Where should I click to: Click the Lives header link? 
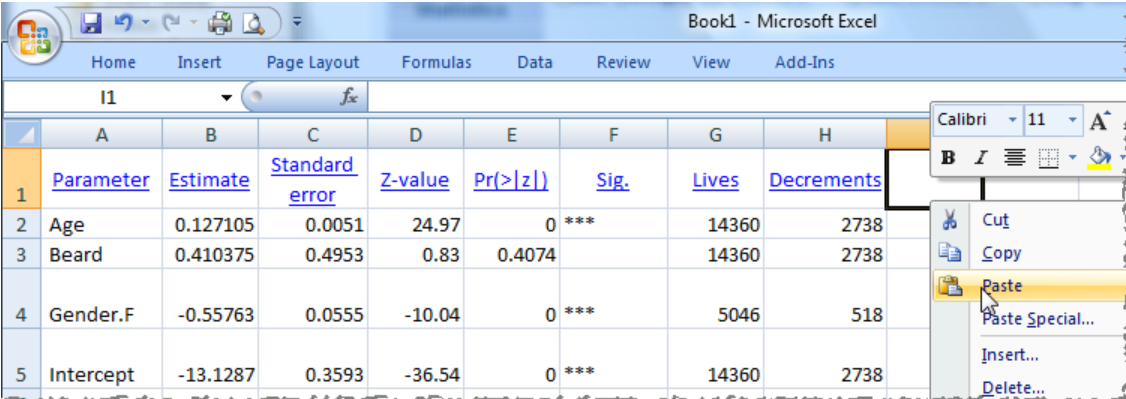[x=716, y=179]
